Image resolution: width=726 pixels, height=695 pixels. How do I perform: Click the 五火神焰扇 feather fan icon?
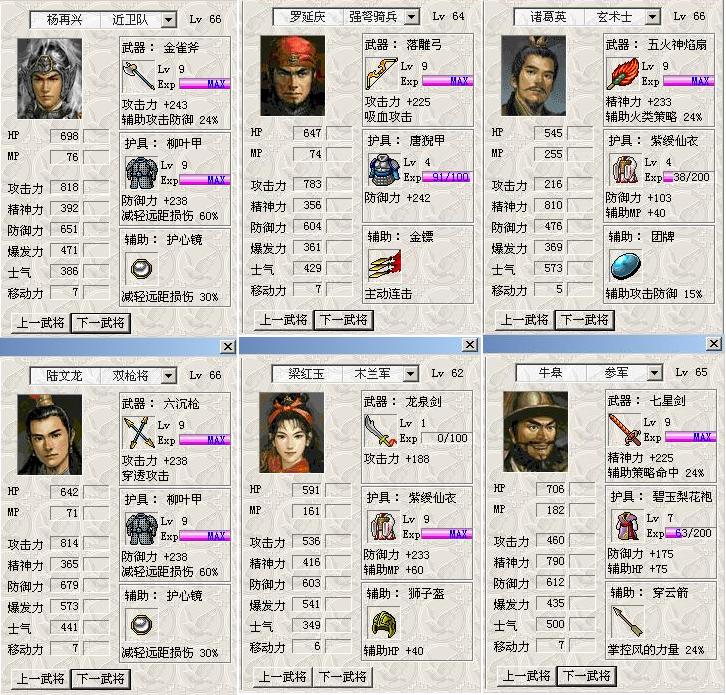622,73
